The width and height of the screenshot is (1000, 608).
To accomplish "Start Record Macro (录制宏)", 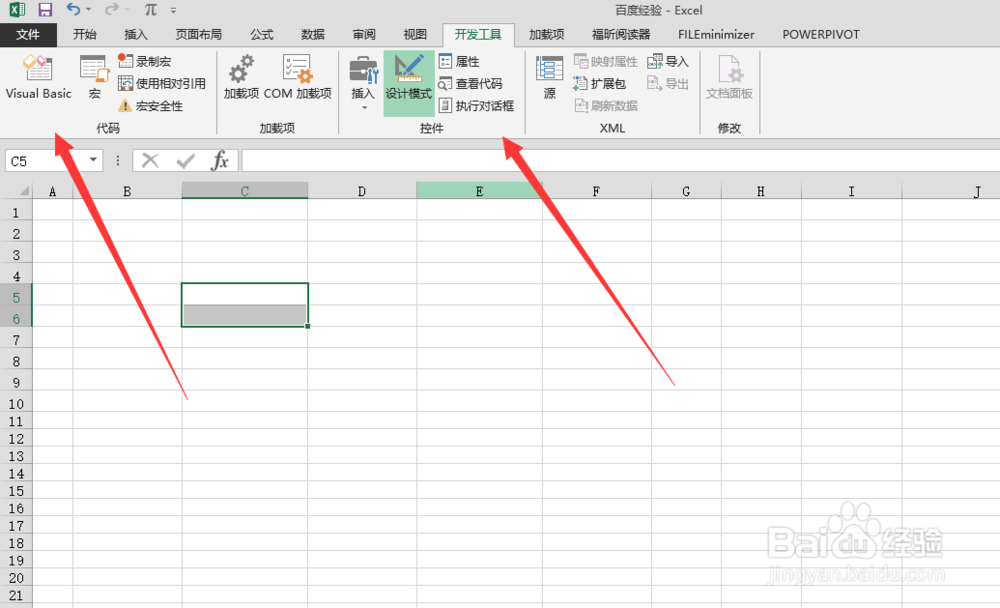I will pyautogui.click(x=145, y=61).
